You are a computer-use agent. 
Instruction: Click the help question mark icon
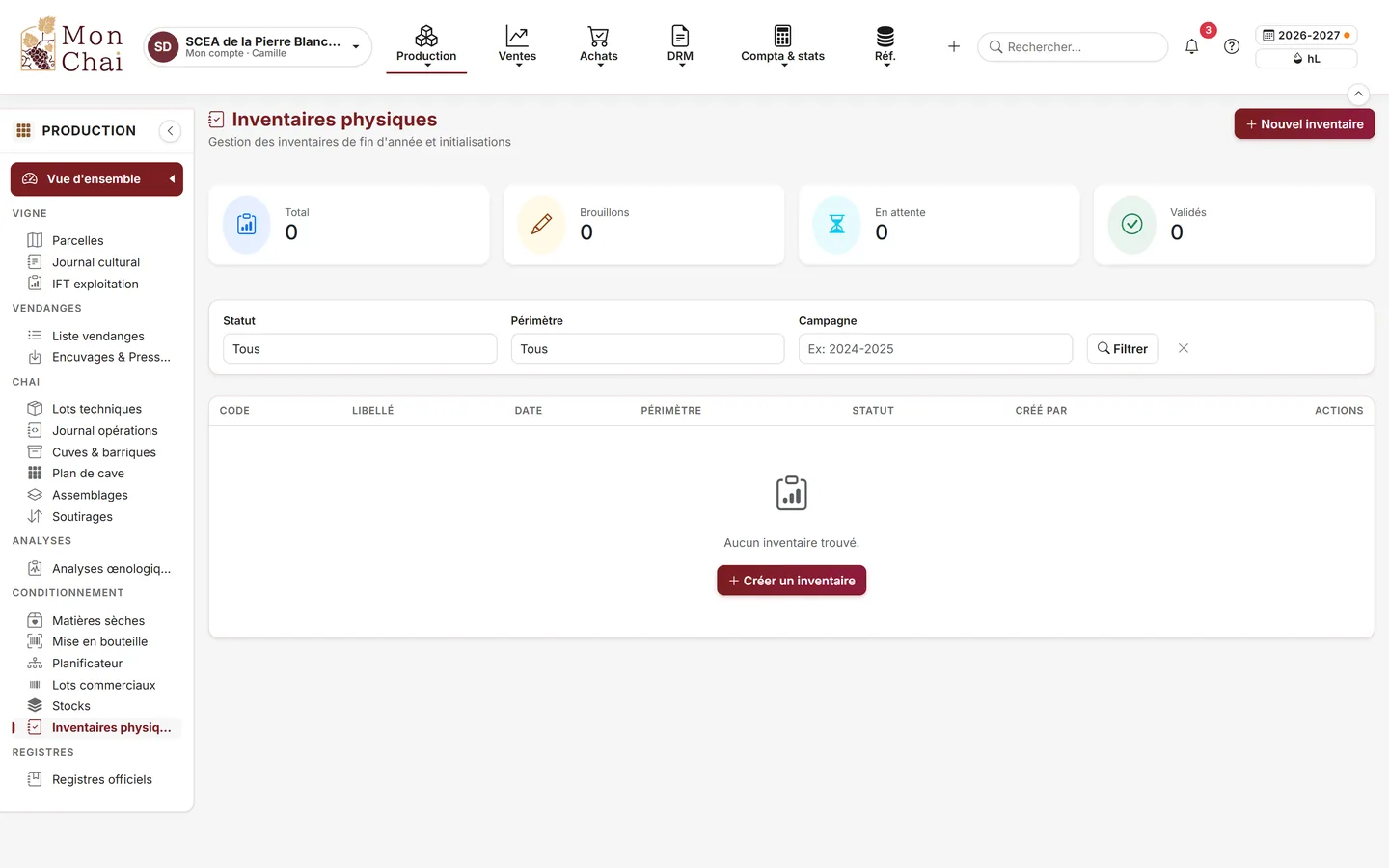point(1232,46)
